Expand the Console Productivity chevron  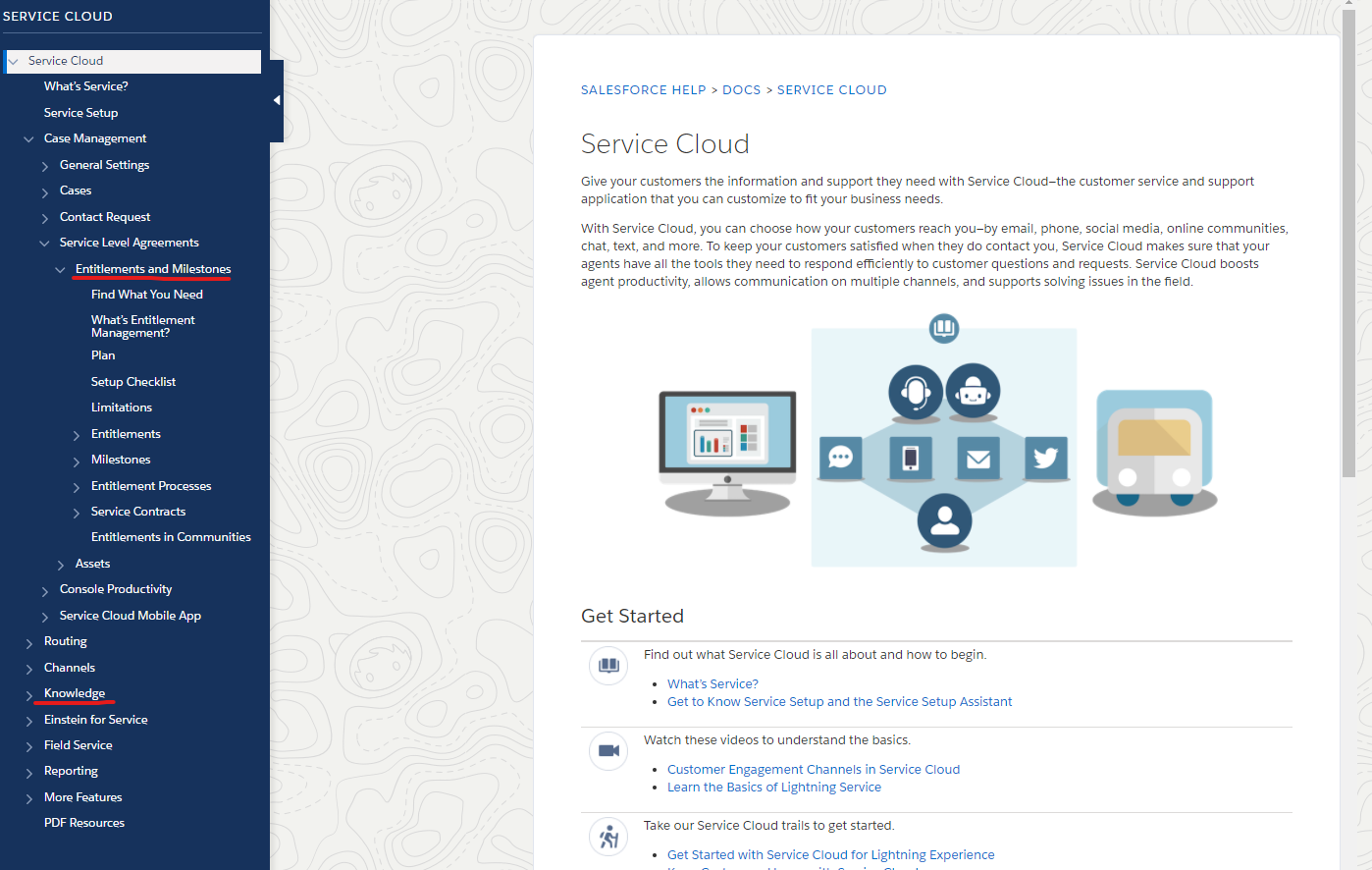pyautogui.click(x=45, y=590)
